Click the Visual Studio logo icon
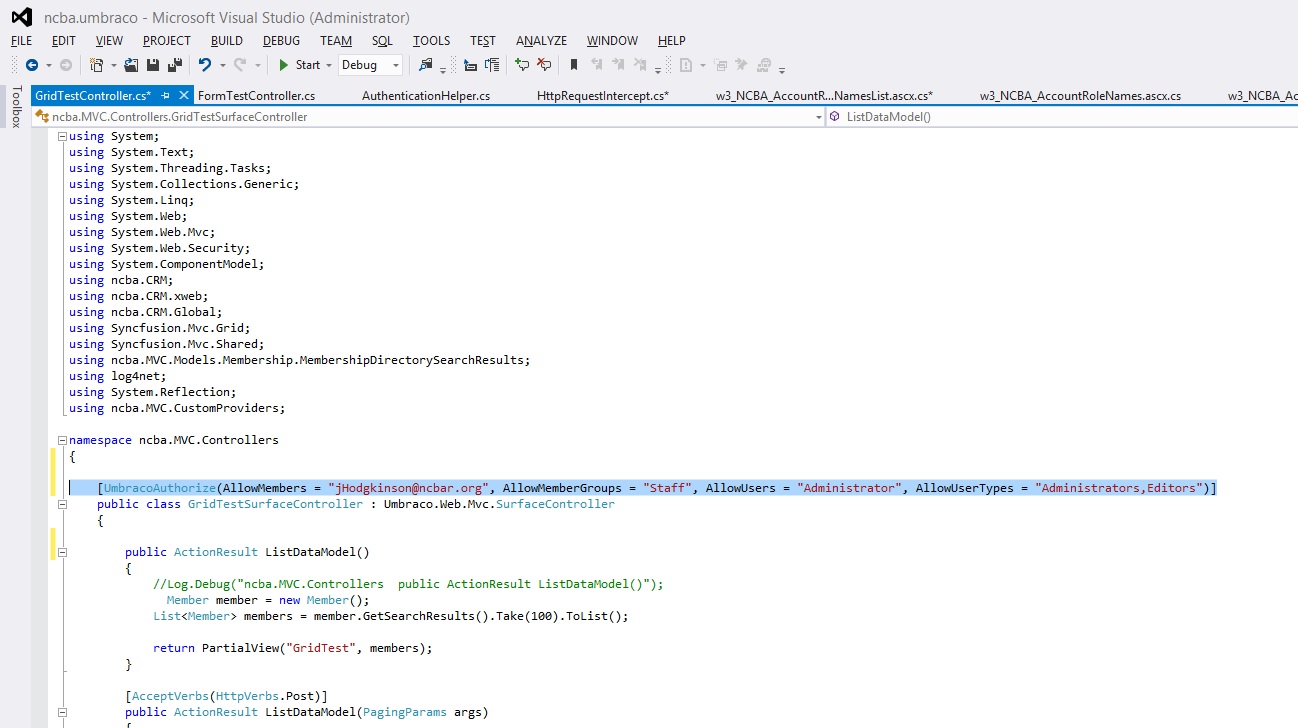Viewport: 1298px width, 728px height. click(x=21, y=17)
